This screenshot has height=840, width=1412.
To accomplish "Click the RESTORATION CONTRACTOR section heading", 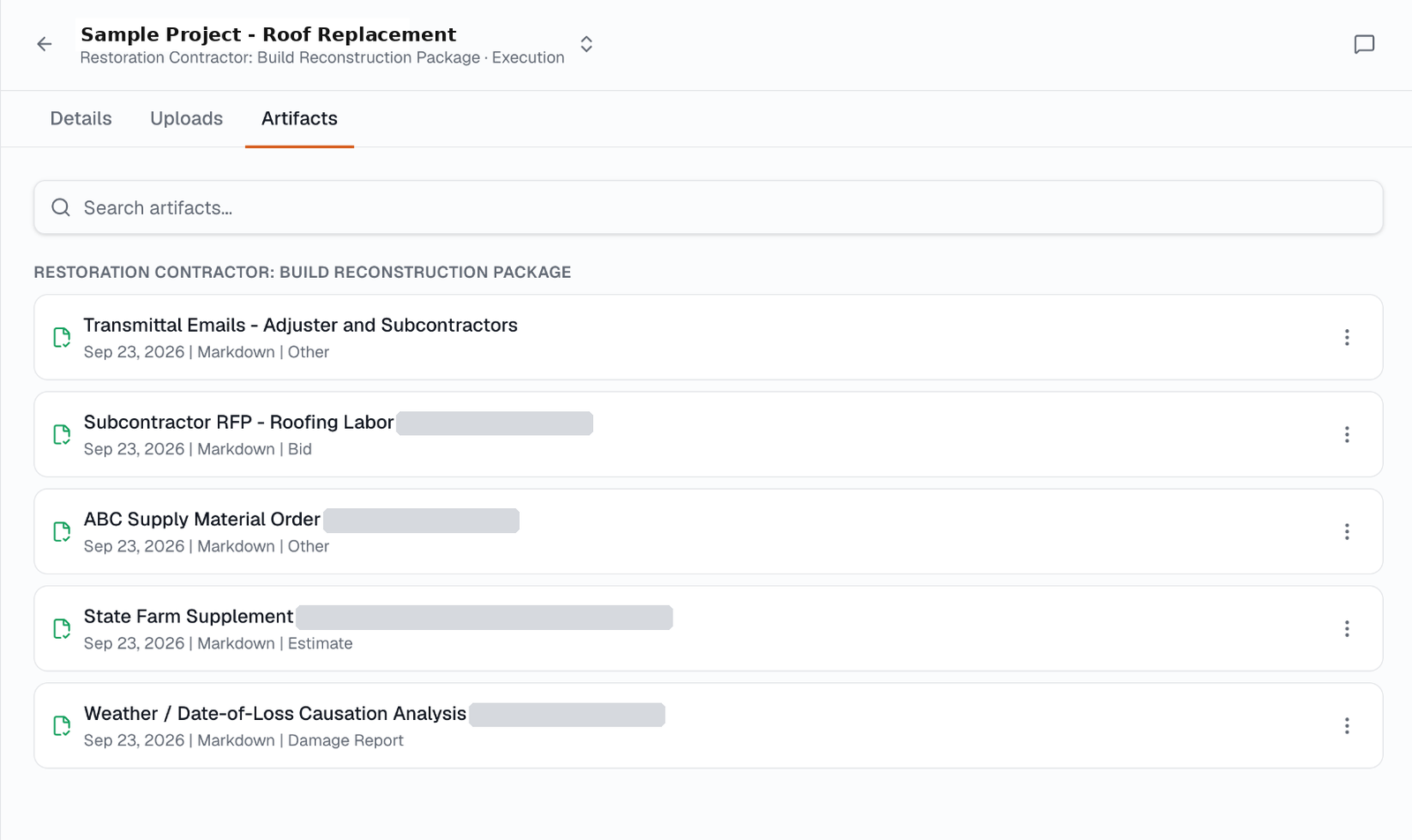I will pyautogui.click(x=303, y=272).
